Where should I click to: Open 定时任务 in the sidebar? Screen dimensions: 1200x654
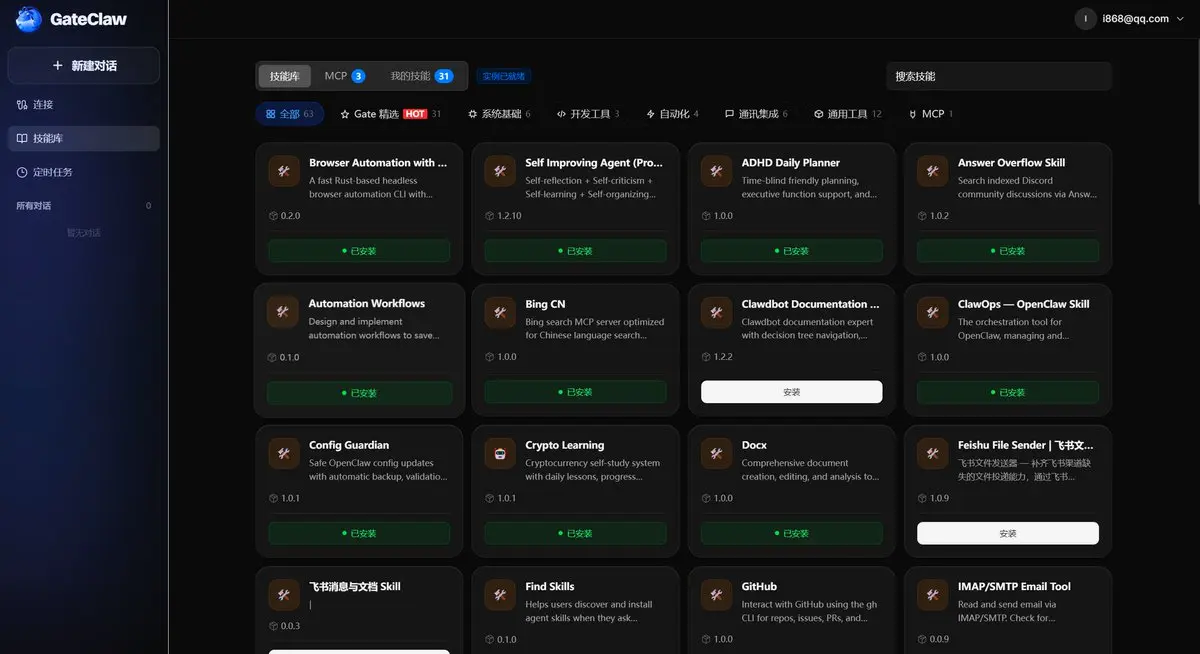click(84, 172)
